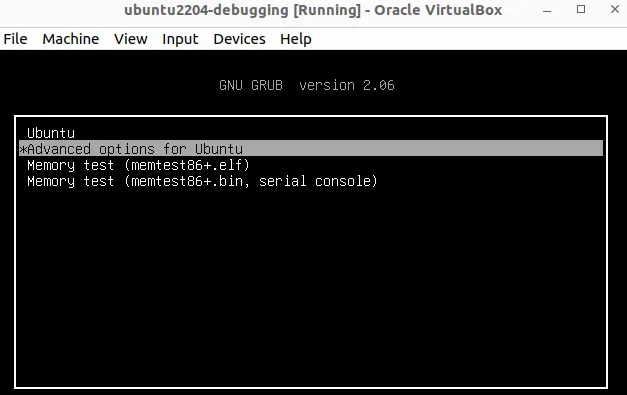
Task: Select Memory test memtest86+.elf entry
Action: [311, 165]
